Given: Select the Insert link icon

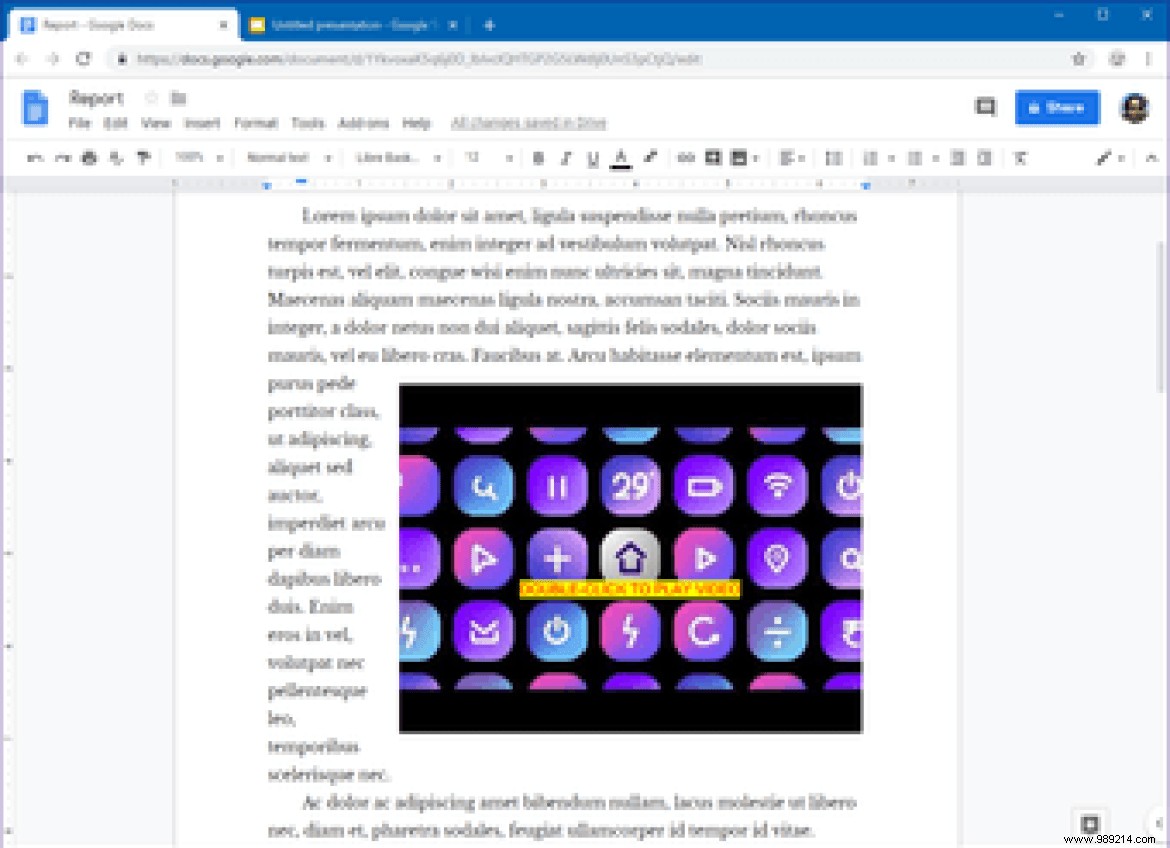Looking at the screenshot, I should 686,157.
